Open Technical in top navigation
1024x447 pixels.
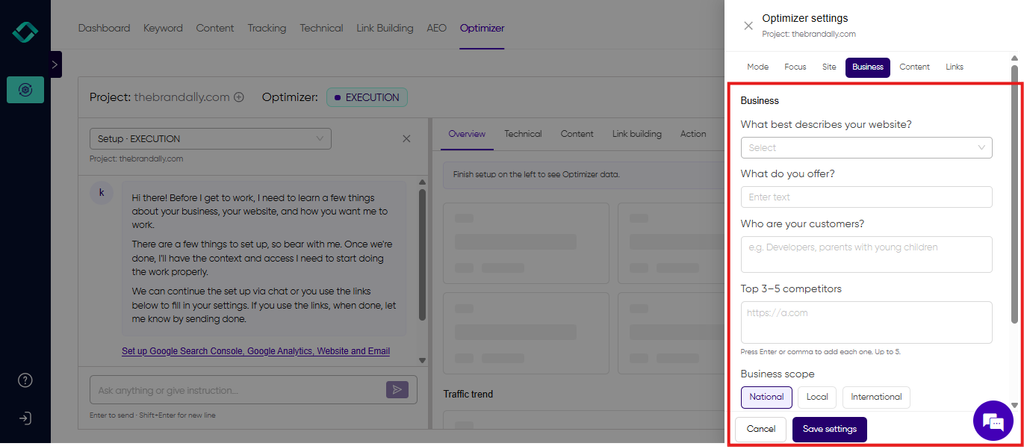coord(321,28)
